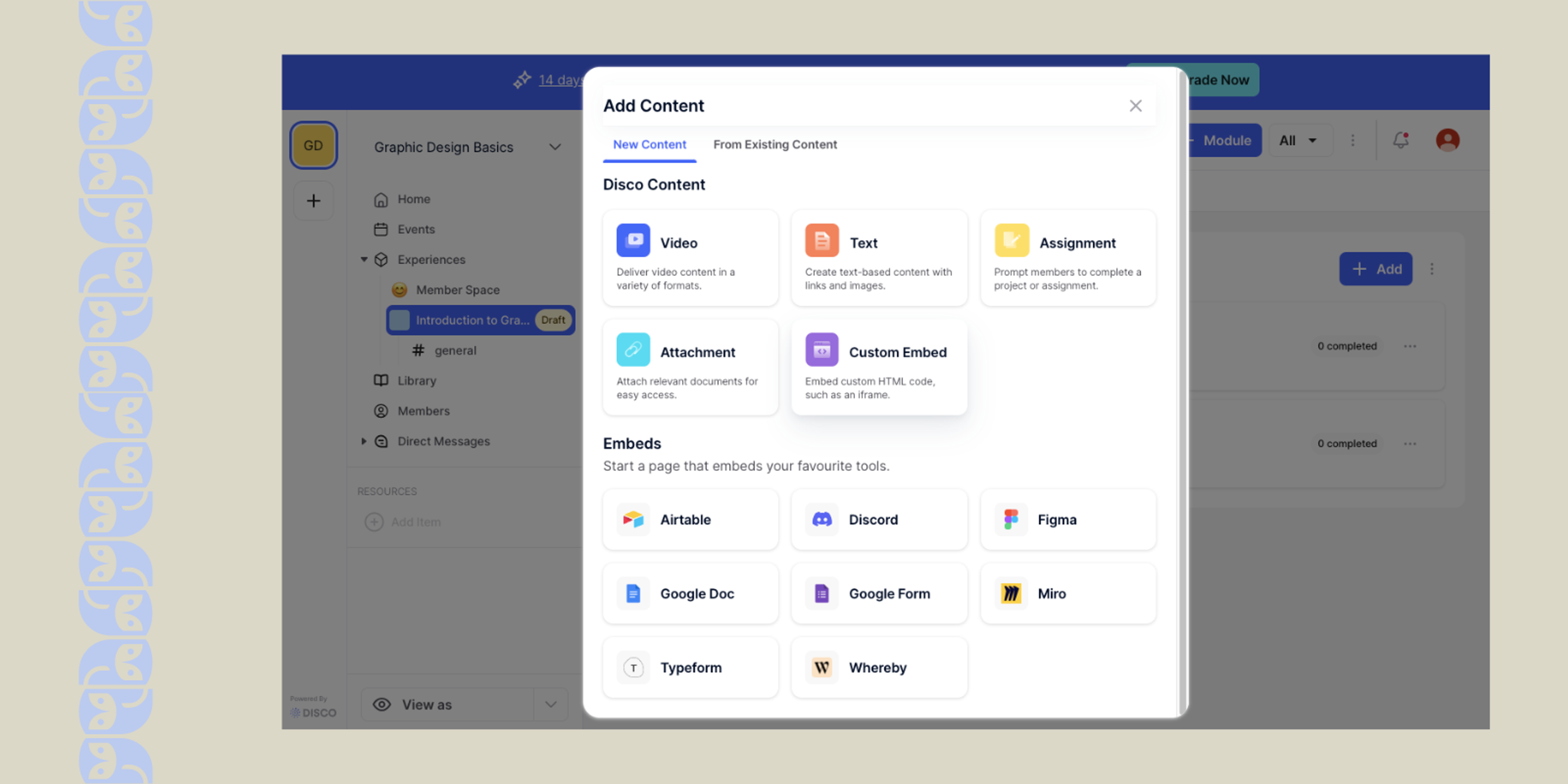Embed a Google Doc

(x=690, y=593)
